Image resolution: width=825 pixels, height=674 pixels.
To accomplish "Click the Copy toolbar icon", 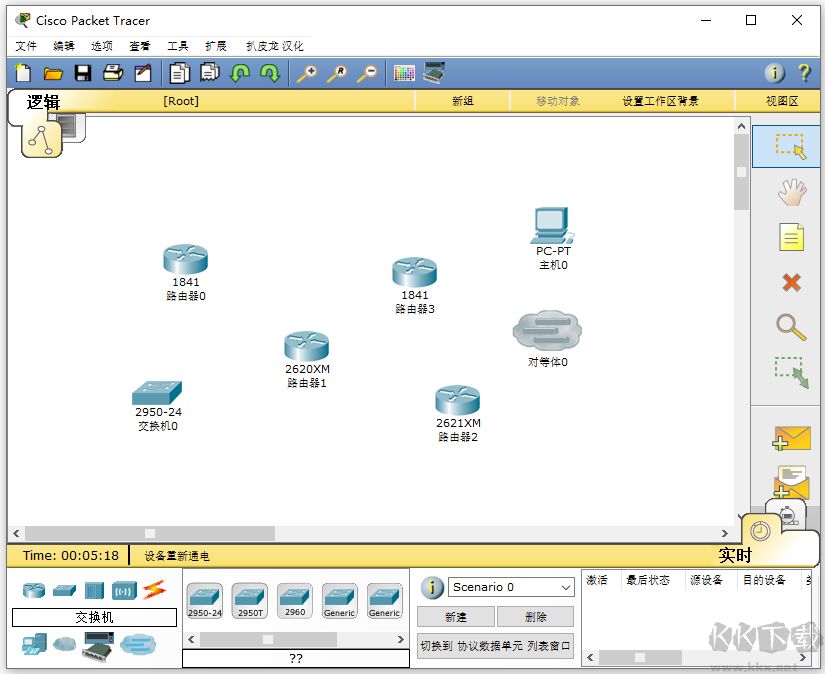I will 179,73.
